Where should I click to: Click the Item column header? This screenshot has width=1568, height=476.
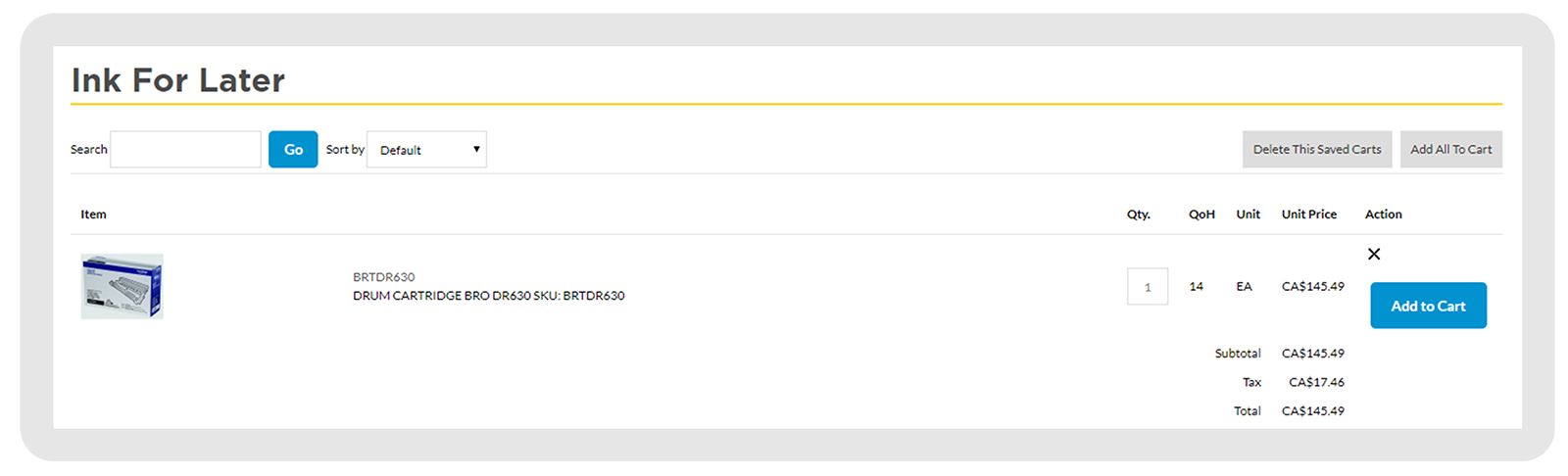(93, 214)
